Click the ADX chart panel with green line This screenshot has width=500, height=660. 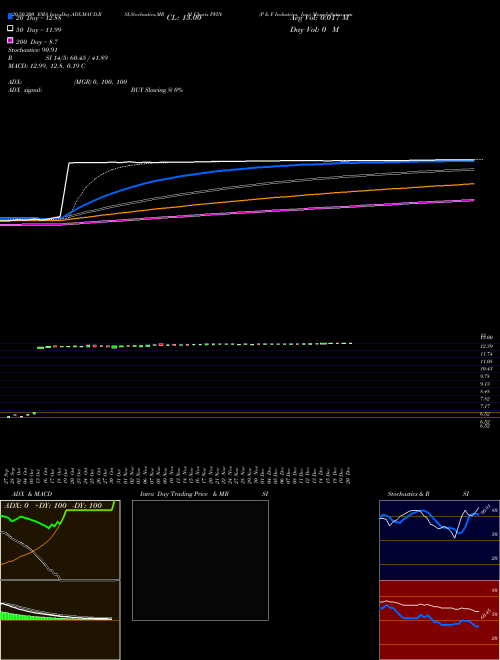click(60, 540)
